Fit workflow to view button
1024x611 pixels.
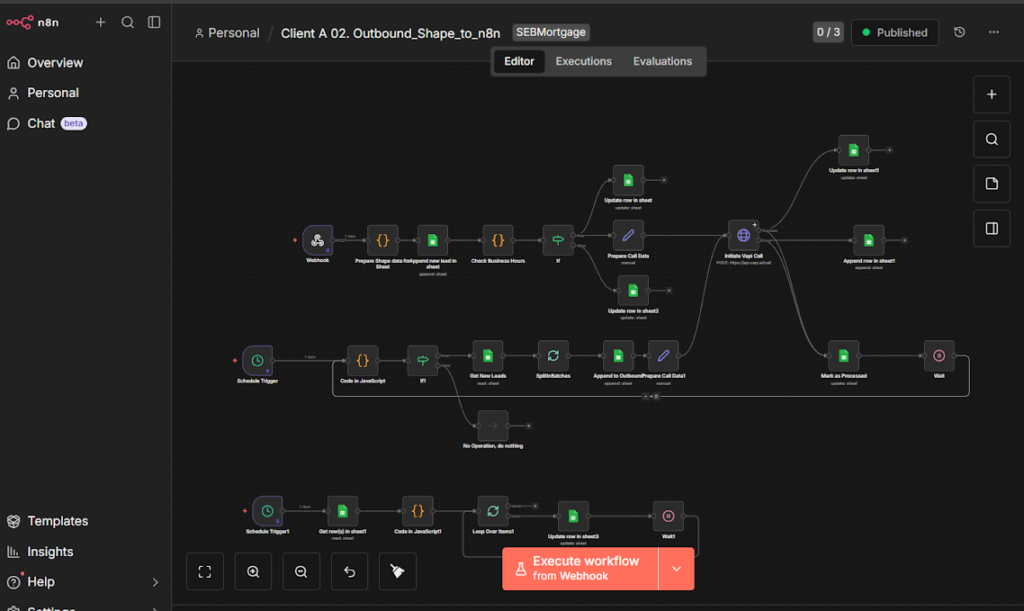click(x=205, y=571)
